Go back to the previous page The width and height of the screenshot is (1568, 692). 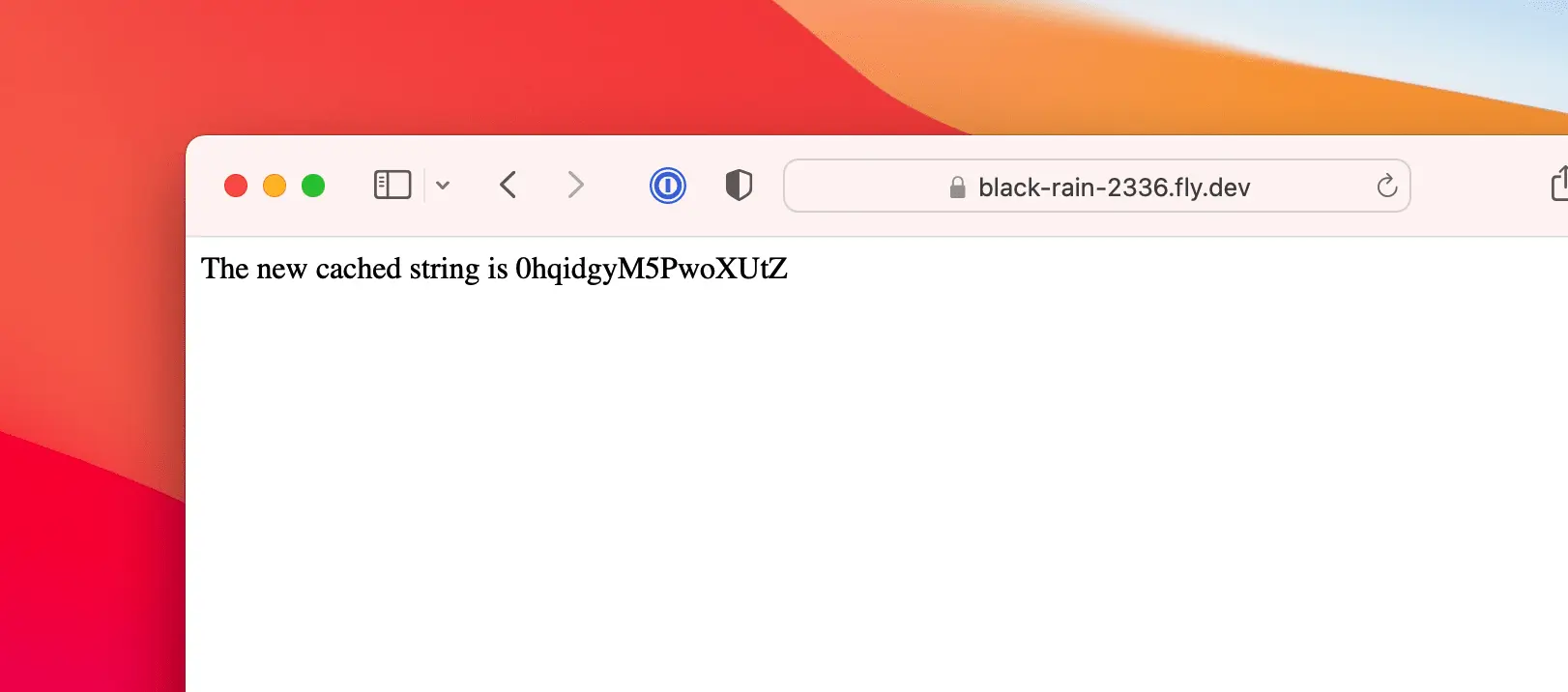508,185
